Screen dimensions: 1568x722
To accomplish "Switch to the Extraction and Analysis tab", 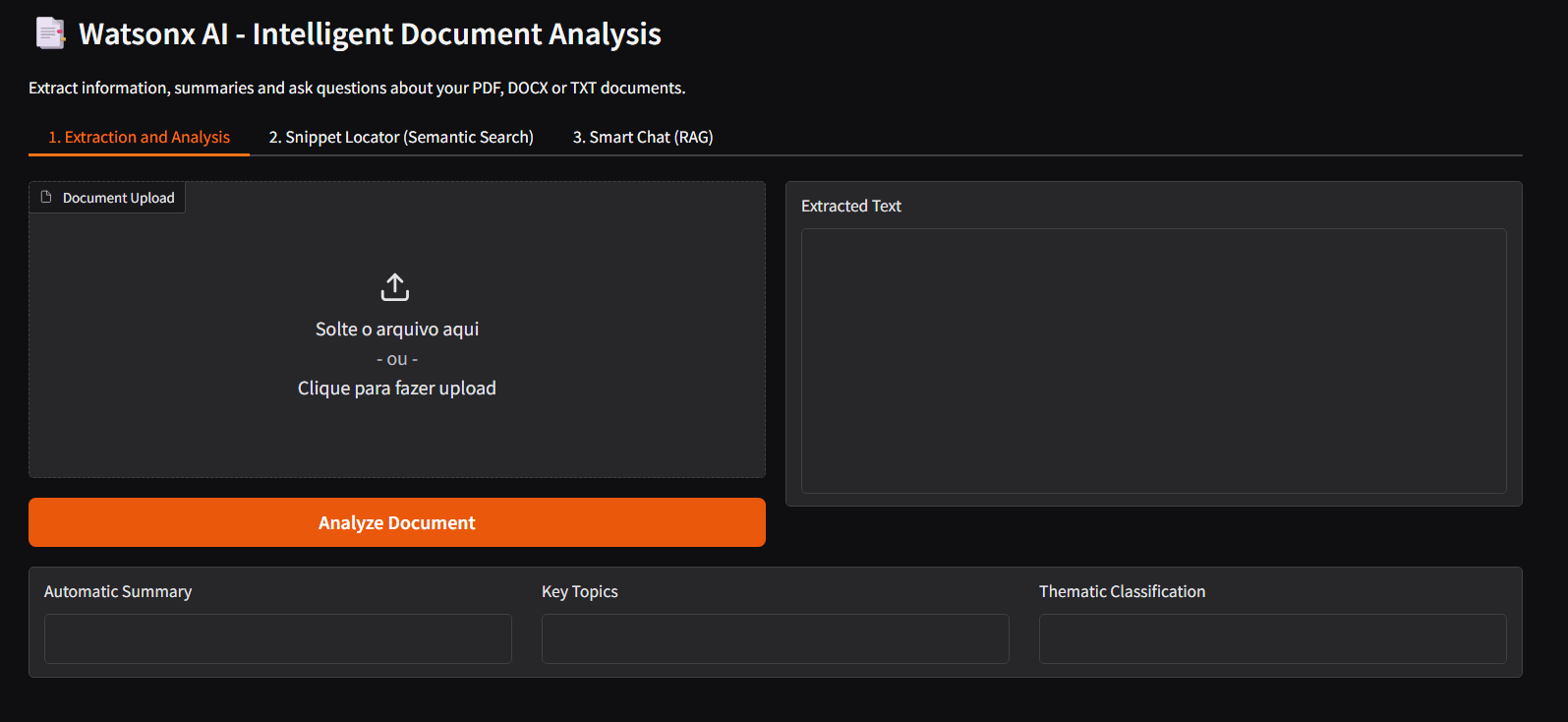I will tap(139, 137).
